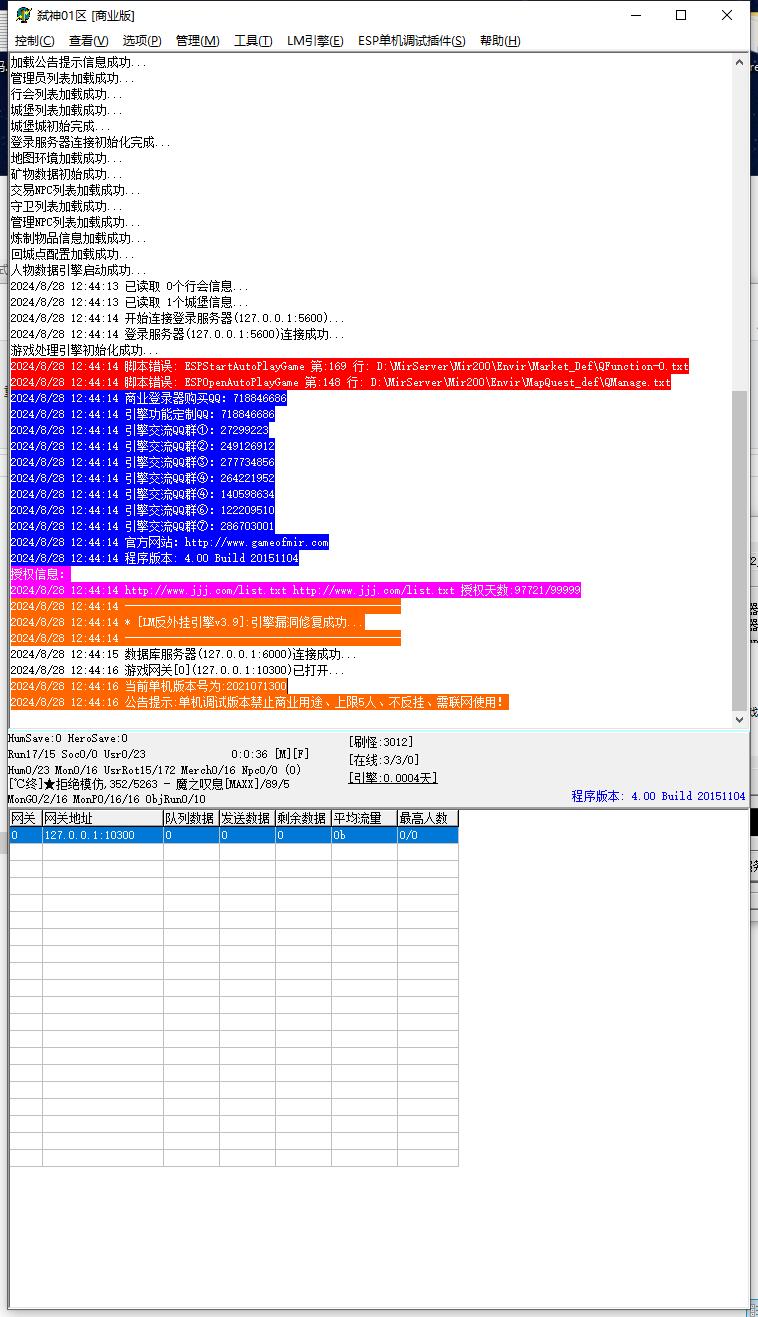The width and height of the screenshot is (758, 1317).
Task: Click the 拒绝模仿 魔之叹息 status line
Action: pos(148,785)
